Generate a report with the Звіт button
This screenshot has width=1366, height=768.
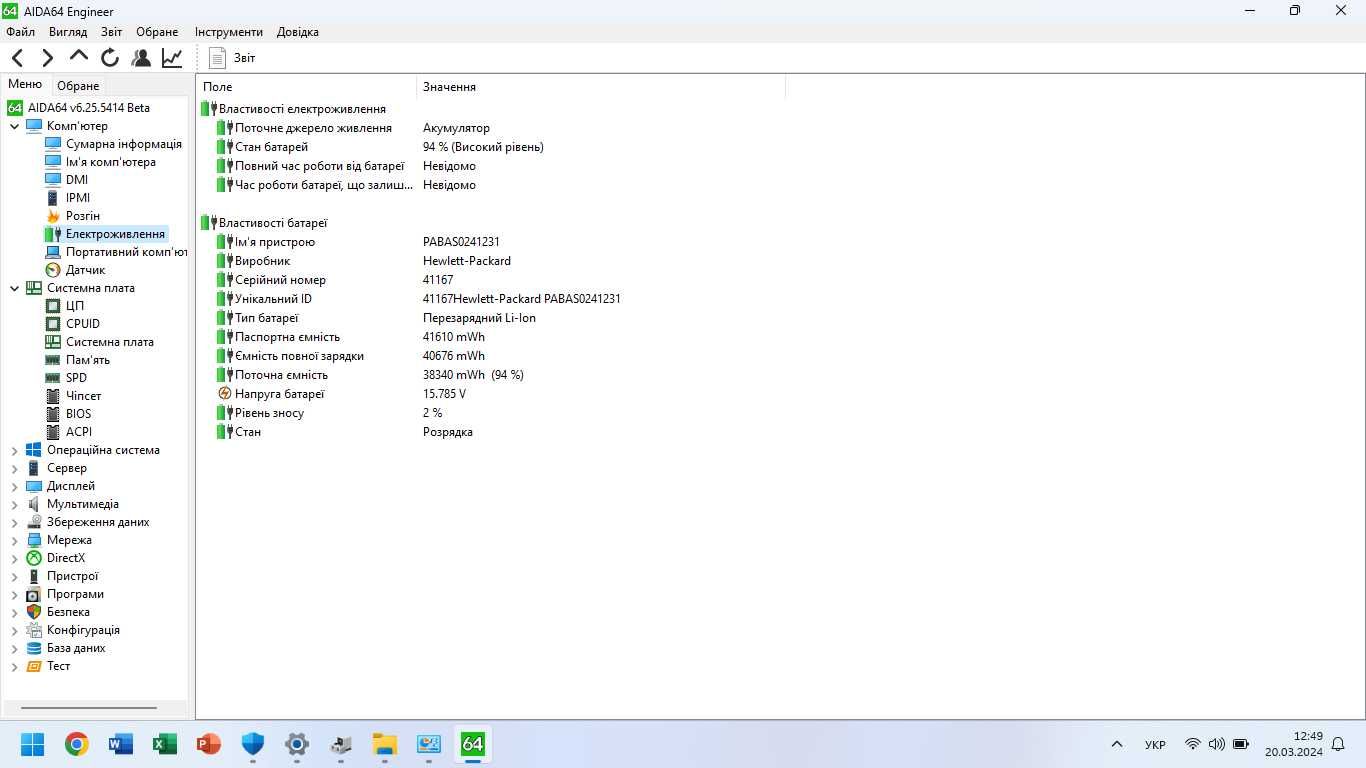coord(232,58)
